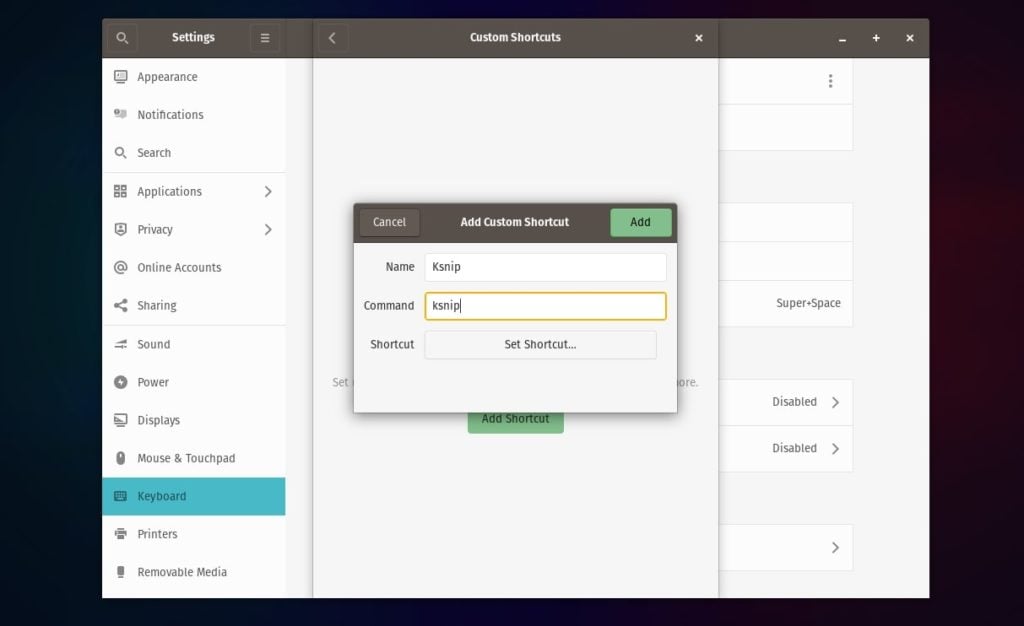Open the three-dot options menu
The height and width of the screenshot is (626, 1024).
point(830,81)
